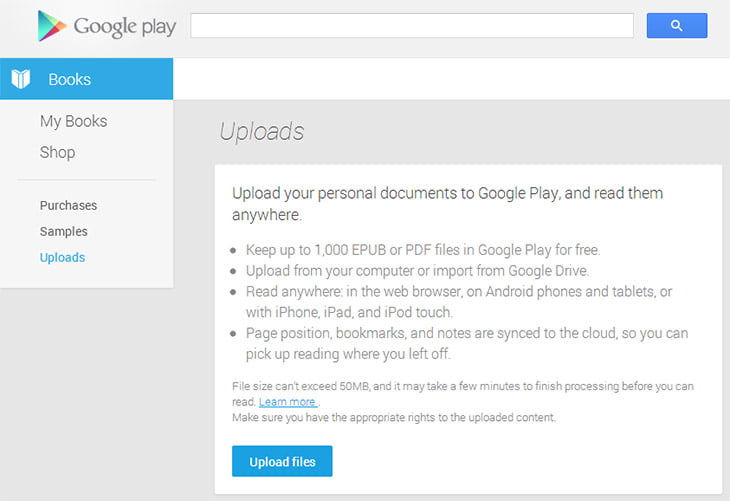730x501 pixels.
Task: Open the Books section header
Action: click(87, 79)
